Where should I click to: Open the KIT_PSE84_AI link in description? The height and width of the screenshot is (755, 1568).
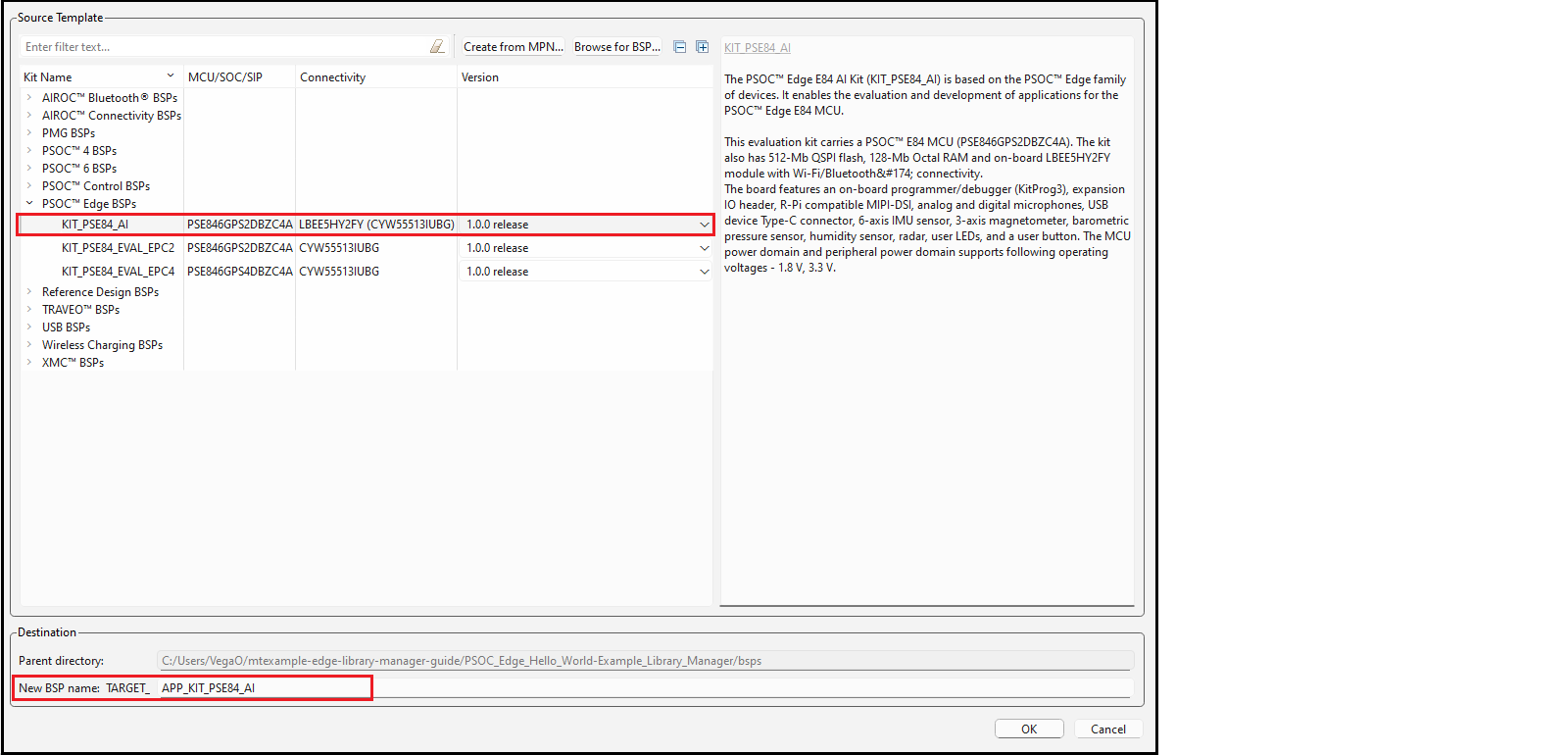pos(757,48)
